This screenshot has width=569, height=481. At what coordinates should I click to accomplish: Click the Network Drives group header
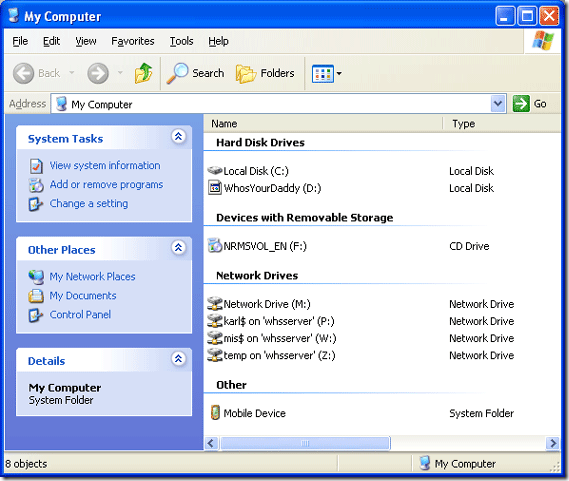coord(257,276)
